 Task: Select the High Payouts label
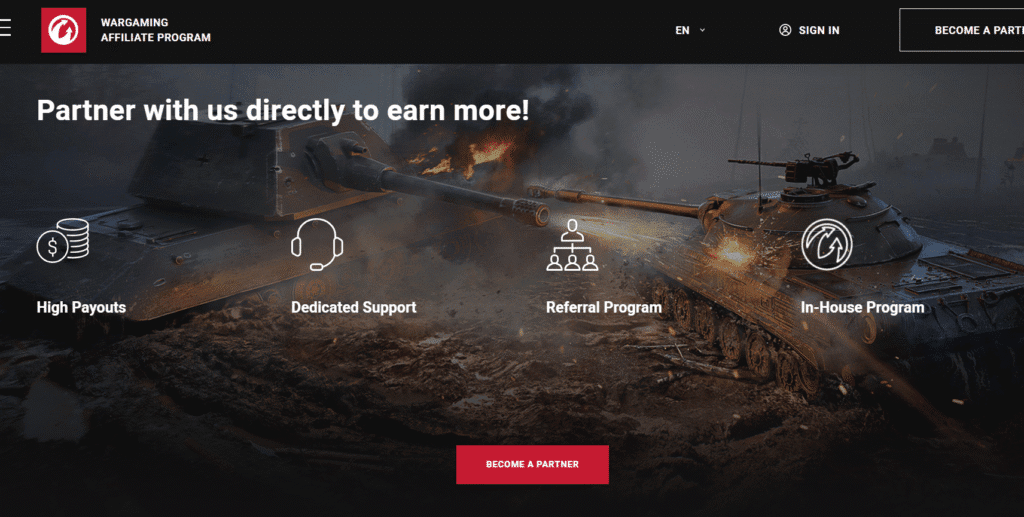click(81, 307)
